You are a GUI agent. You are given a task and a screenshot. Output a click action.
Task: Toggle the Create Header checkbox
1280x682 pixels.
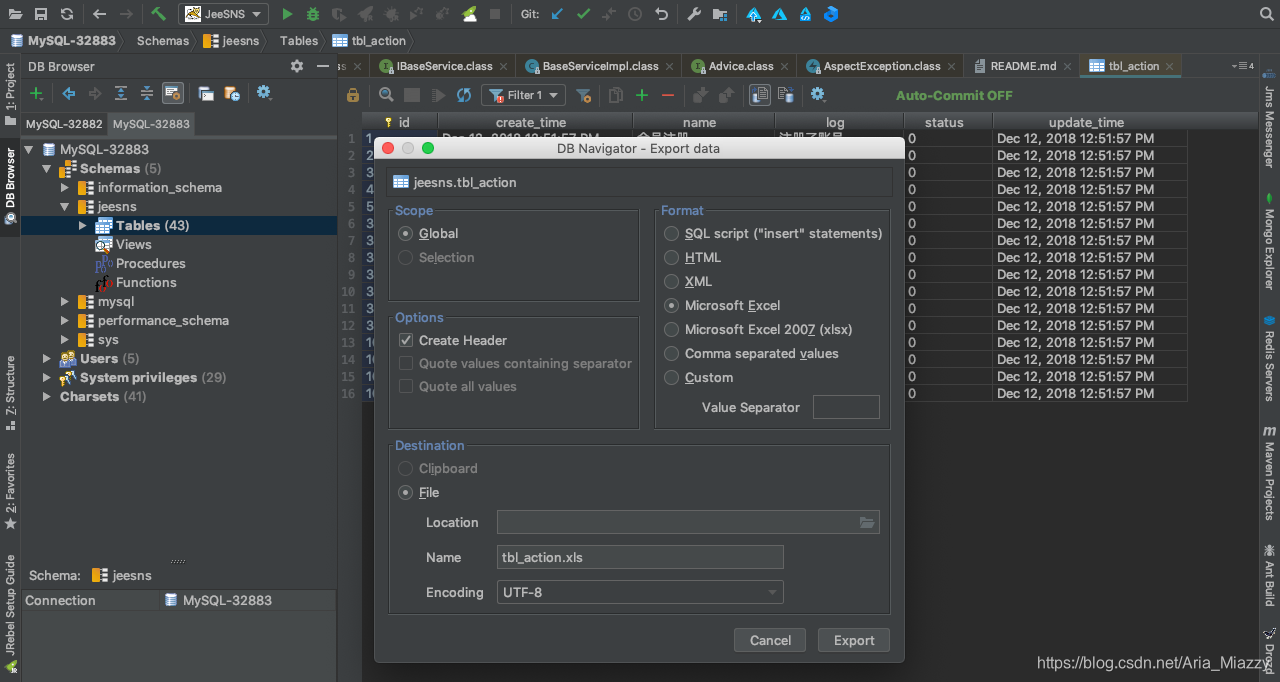[x=406, y=340]
